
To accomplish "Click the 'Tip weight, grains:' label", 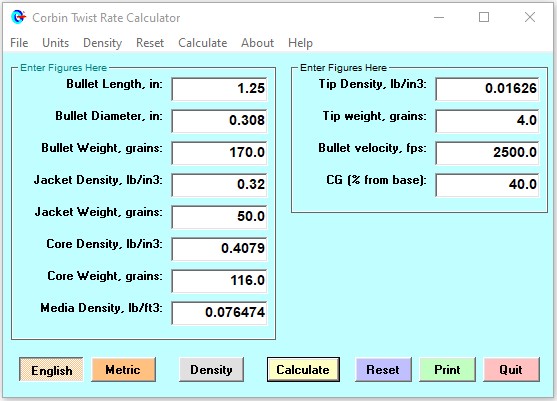I will click(374, 116).
